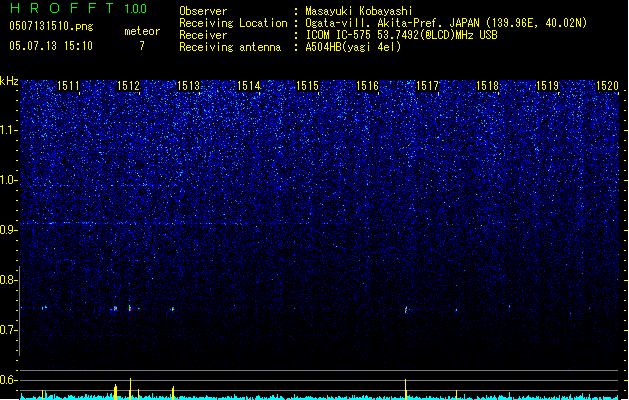The image size is (629, 400).
Task: Click the kHz axis unit label
Action: point(9,81)
